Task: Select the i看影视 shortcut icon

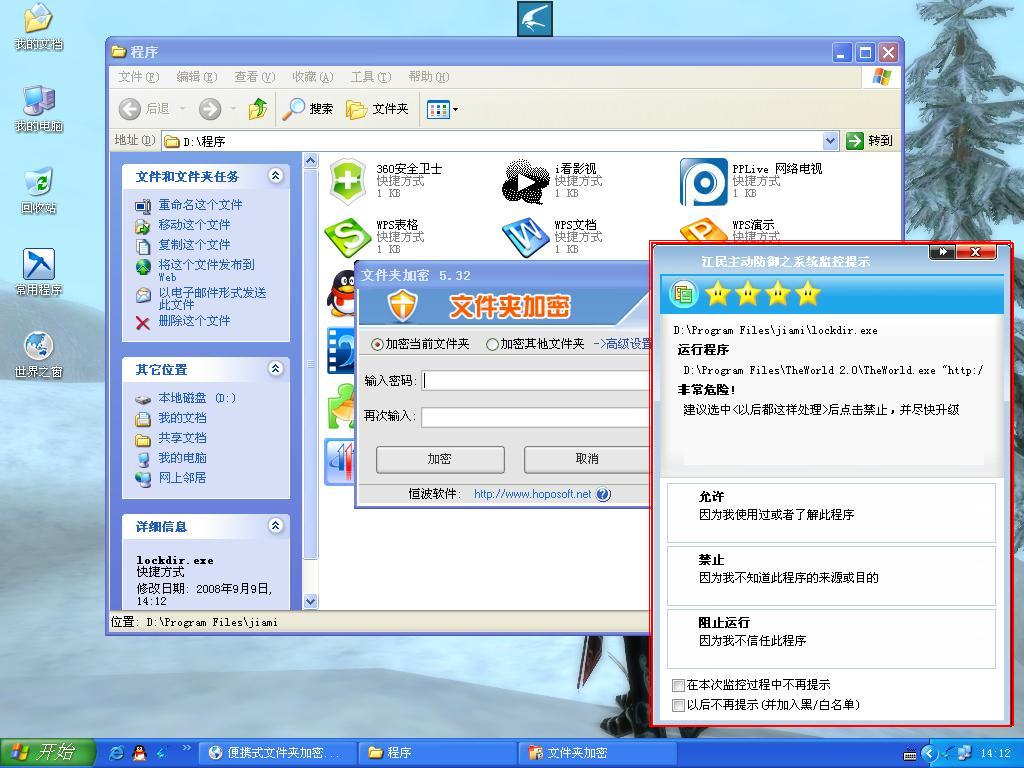Action: tap(525, 181)
